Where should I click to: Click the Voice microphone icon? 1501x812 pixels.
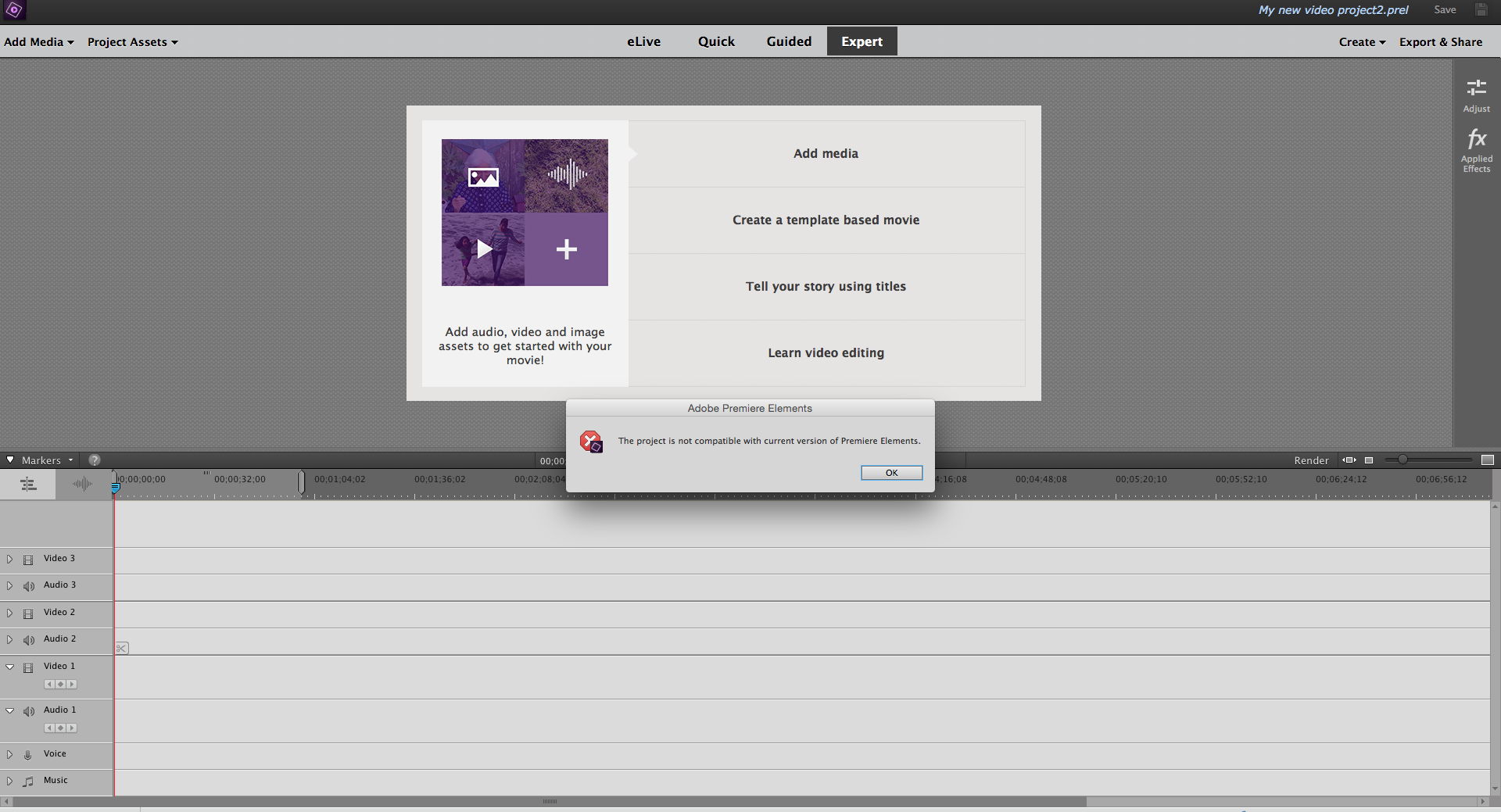click(x=28, y=755)
